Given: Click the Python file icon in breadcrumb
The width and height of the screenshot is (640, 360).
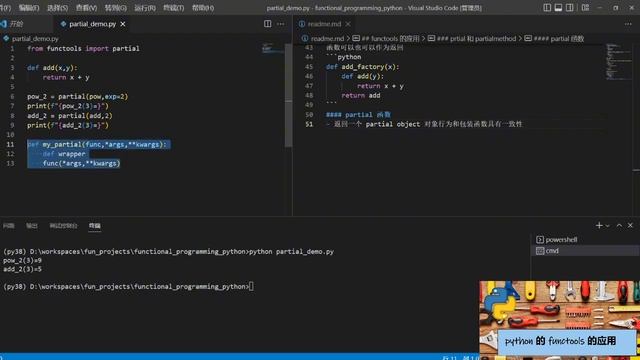Looking at the screenshot, I should pos(6,39).
